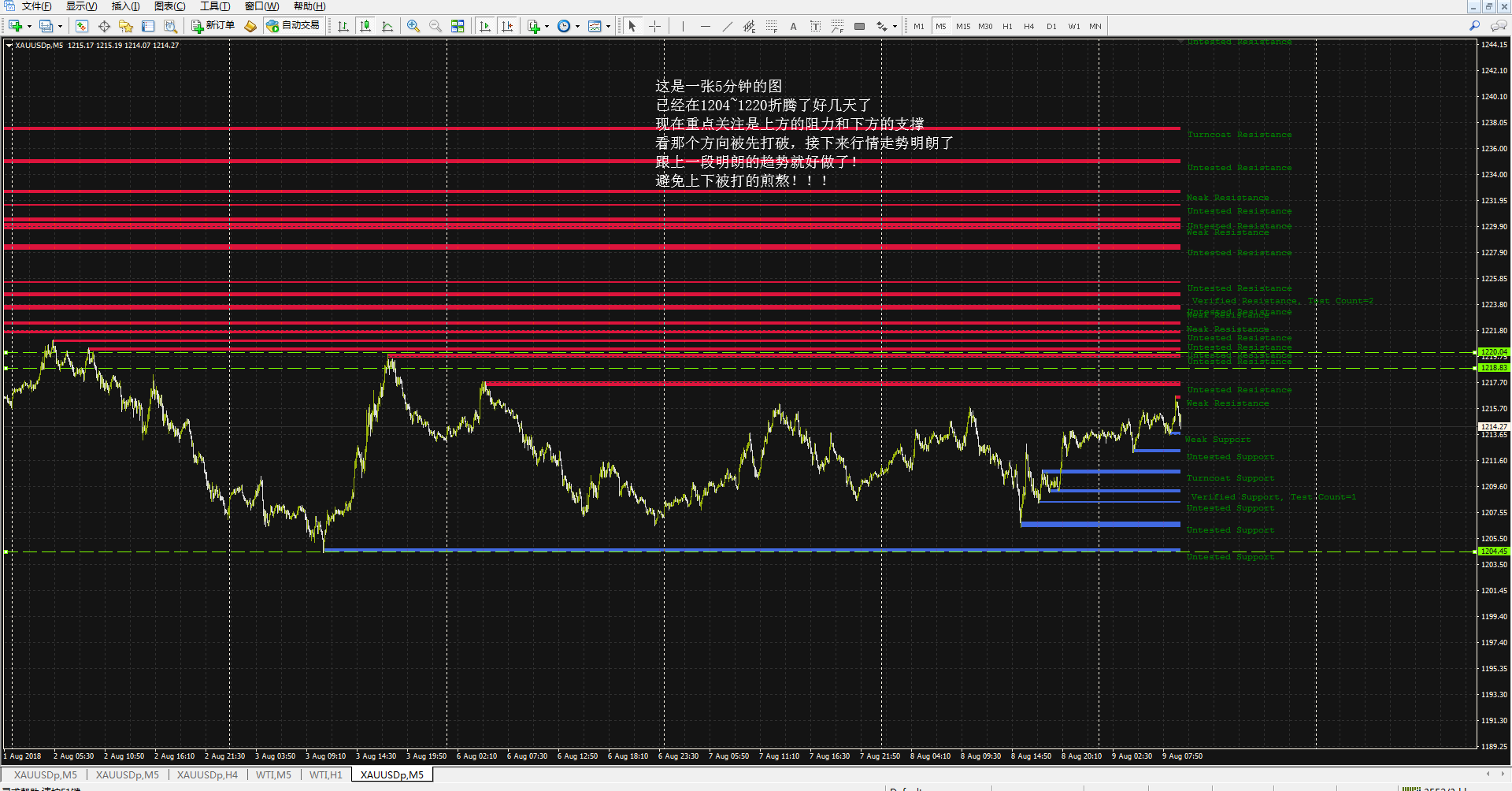Expand the templates dropdown arrow
1512x791 pixels.
coord(608,26)
